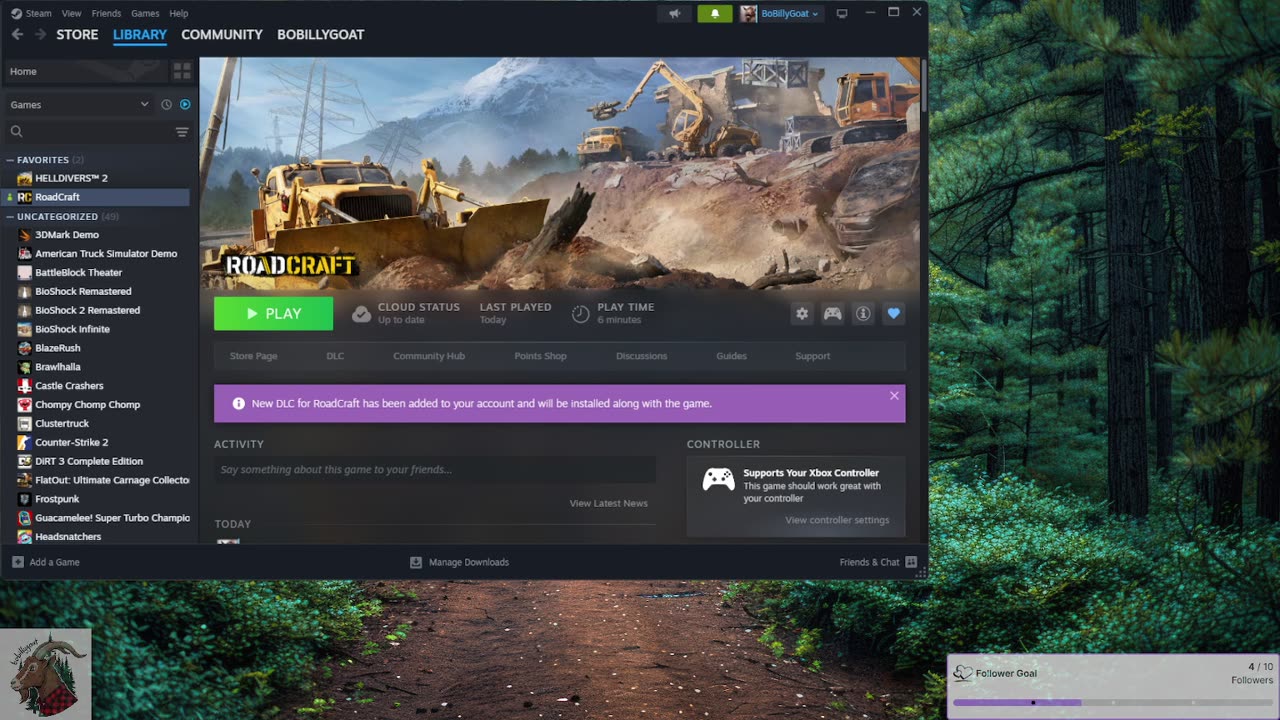Click View Latest News
Image resolution: width=1280 pixels, height=720 pixels.
tap(608, 503)
